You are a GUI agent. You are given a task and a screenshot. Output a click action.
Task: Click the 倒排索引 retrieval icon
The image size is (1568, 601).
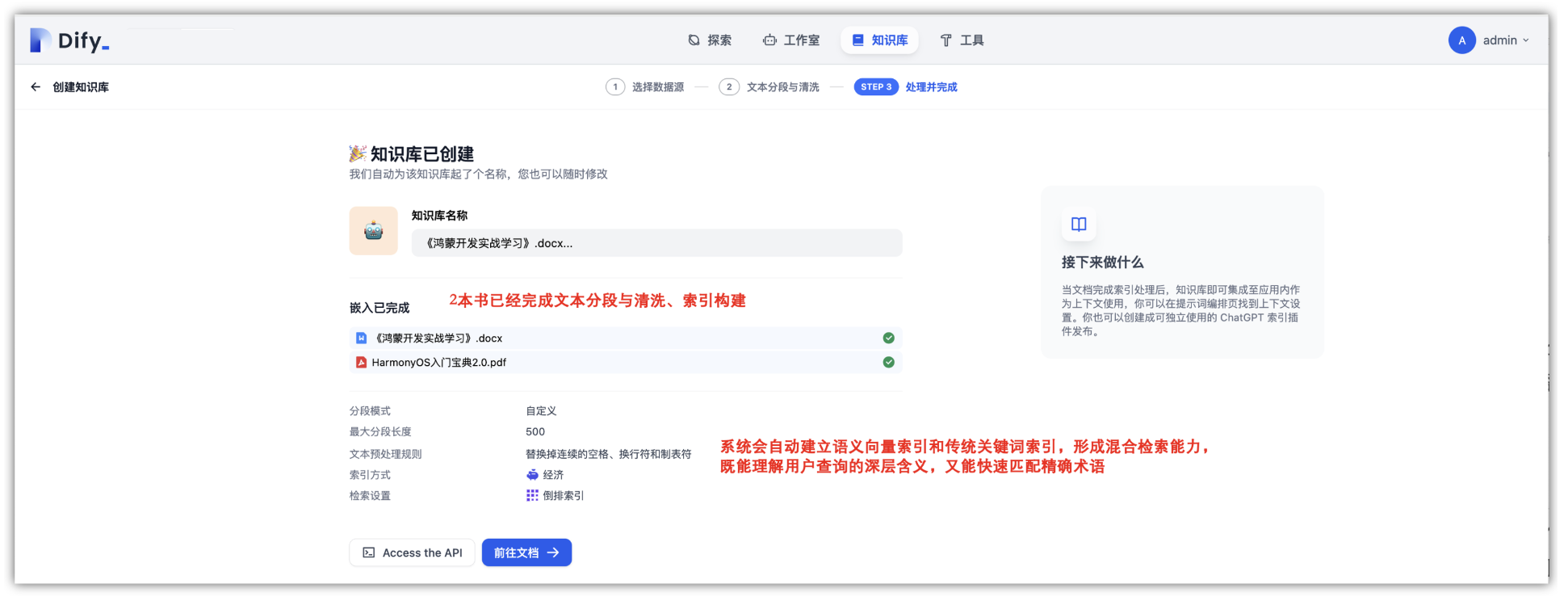[x=532, y=496]
